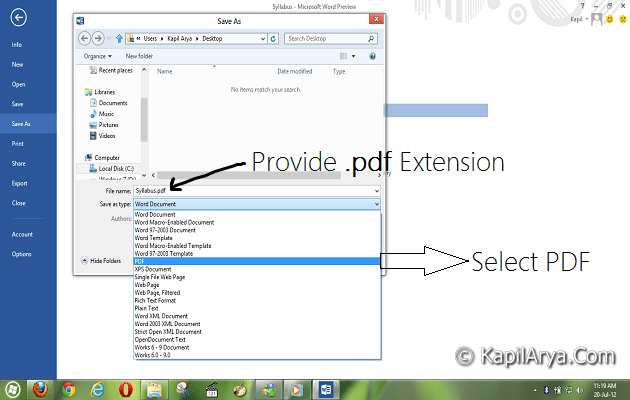This screenshot has width=630, height=400.
Task: Close the document from backstage
Action: [28, 203]
